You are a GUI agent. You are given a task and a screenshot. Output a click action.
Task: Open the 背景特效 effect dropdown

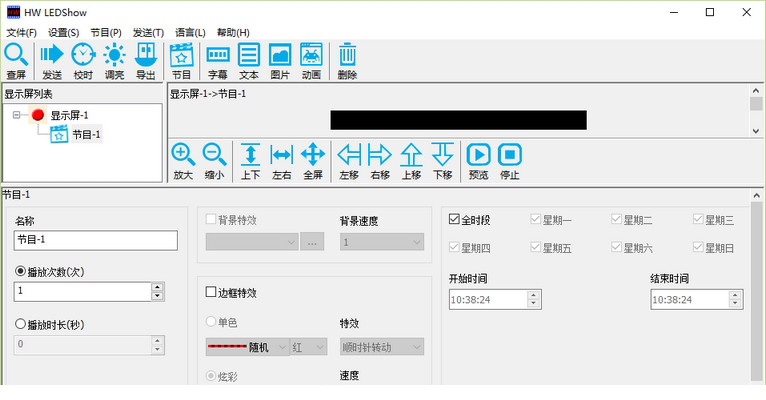click(252, 242)
